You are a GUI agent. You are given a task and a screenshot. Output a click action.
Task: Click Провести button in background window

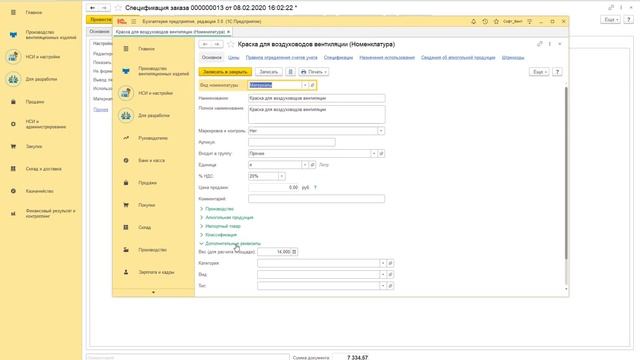99,20
